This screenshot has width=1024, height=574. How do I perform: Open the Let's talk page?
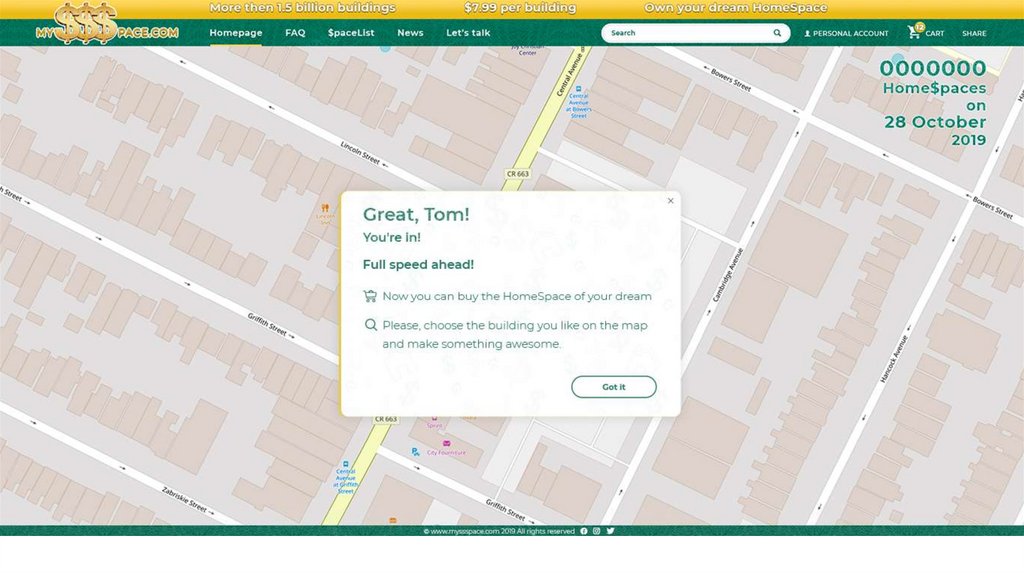tap(468, 33)
